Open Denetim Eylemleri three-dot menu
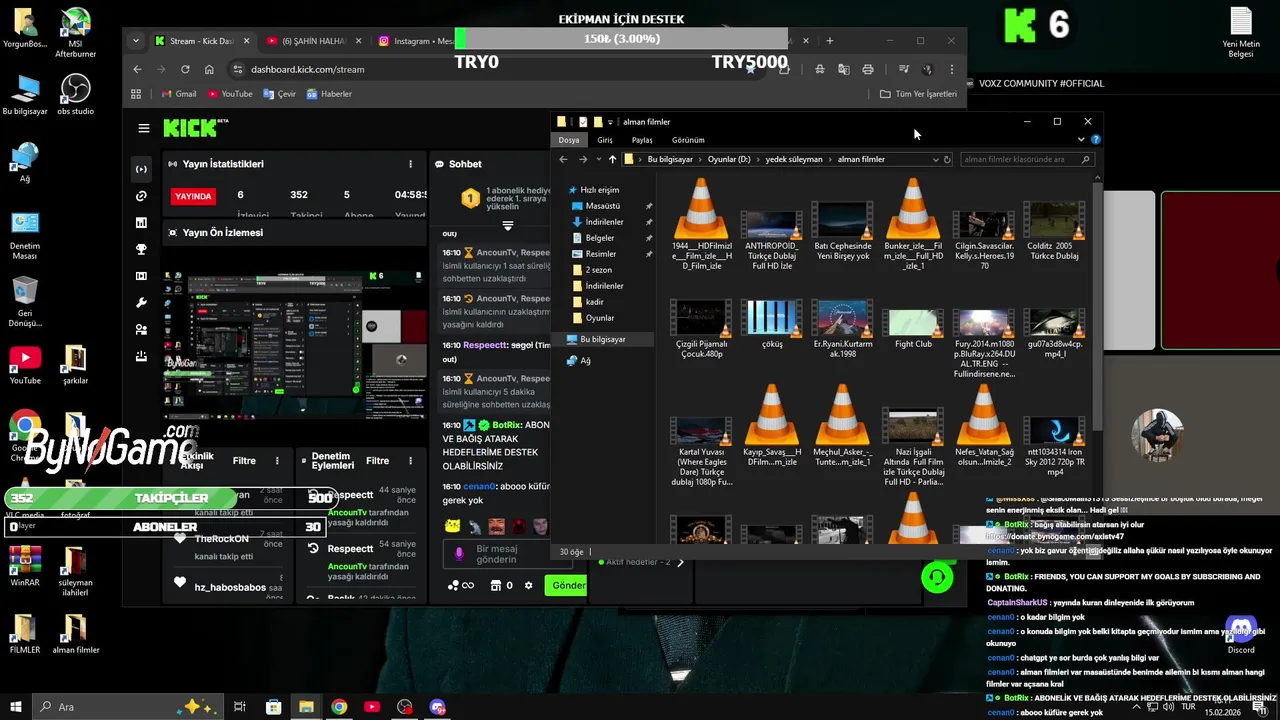This screenshot has width=1280, height=720. 410,461
